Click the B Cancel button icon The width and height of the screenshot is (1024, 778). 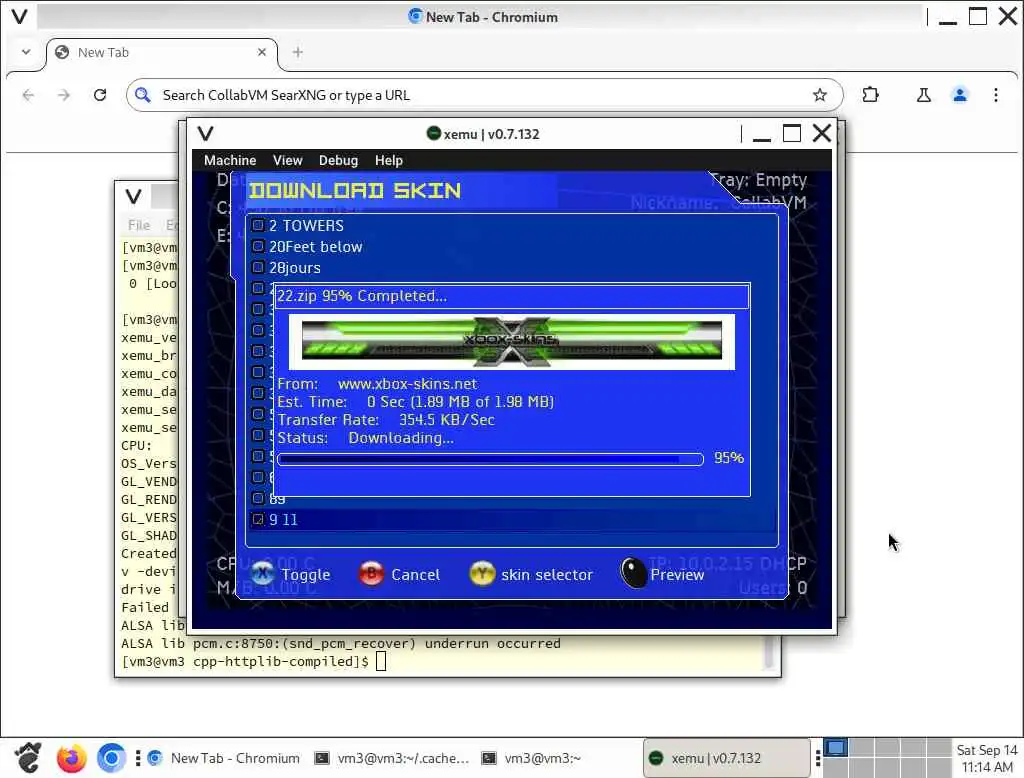point(372,574)
